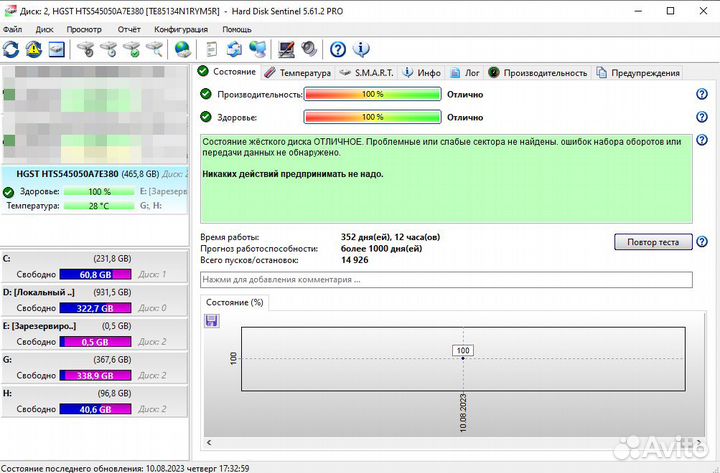Open the Файл menu

[12, 29]
